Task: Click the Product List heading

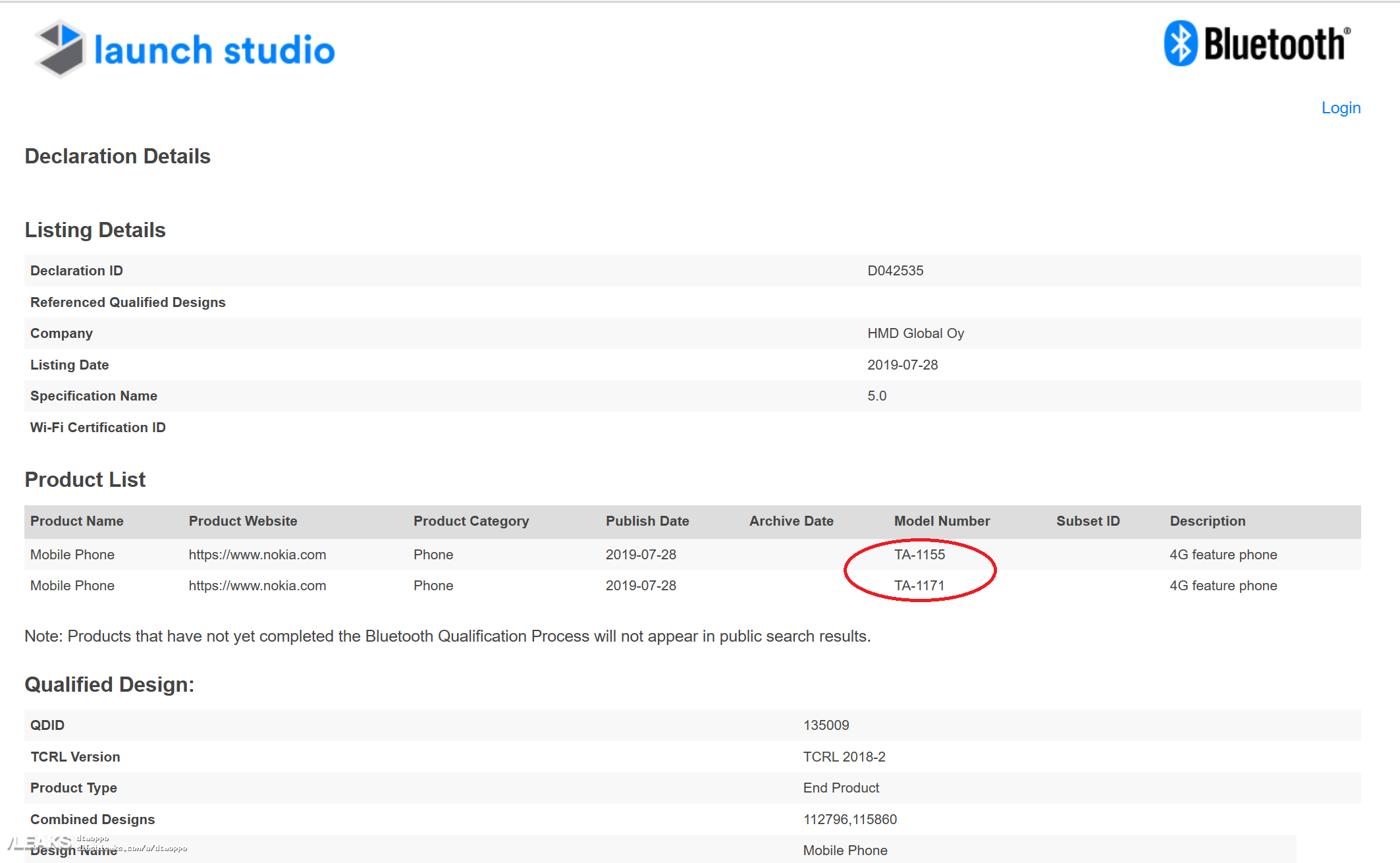Action: (85, 480)
